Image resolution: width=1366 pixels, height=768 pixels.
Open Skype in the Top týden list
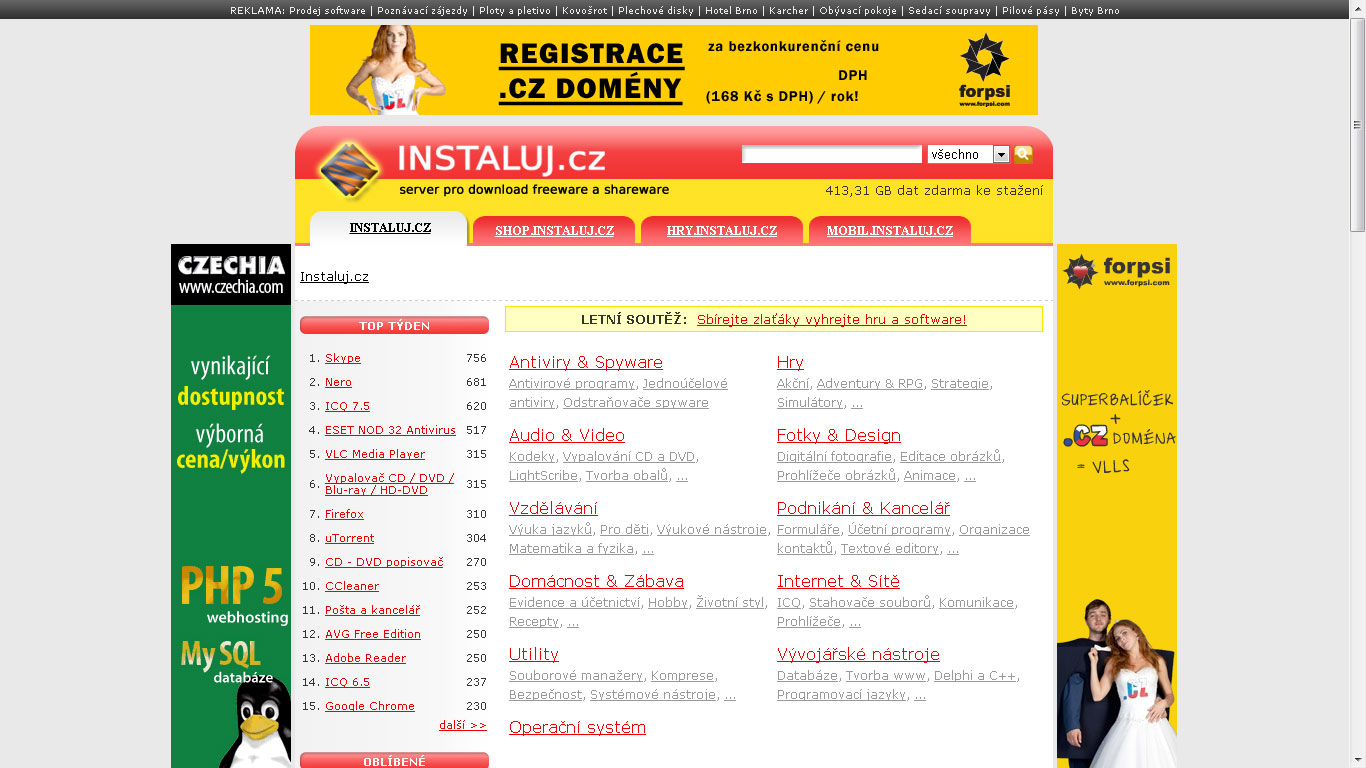[x=343, y=358]
